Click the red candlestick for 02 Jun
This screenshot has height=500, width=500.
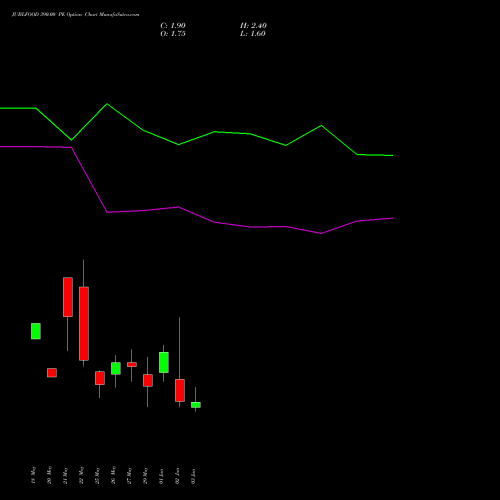pos(180,390)
